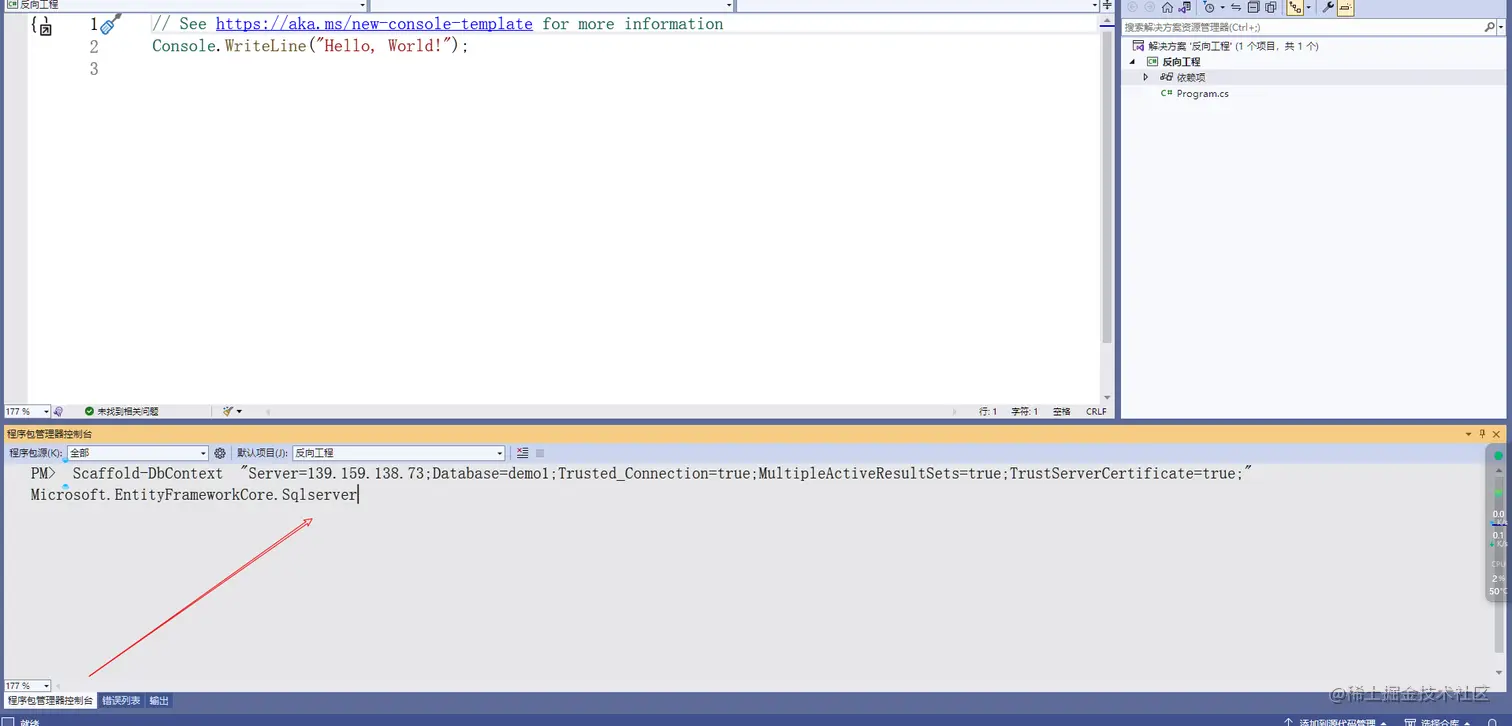
Task: Toggle the Preview Selected Items button
Action: (x=1346, y=7)
